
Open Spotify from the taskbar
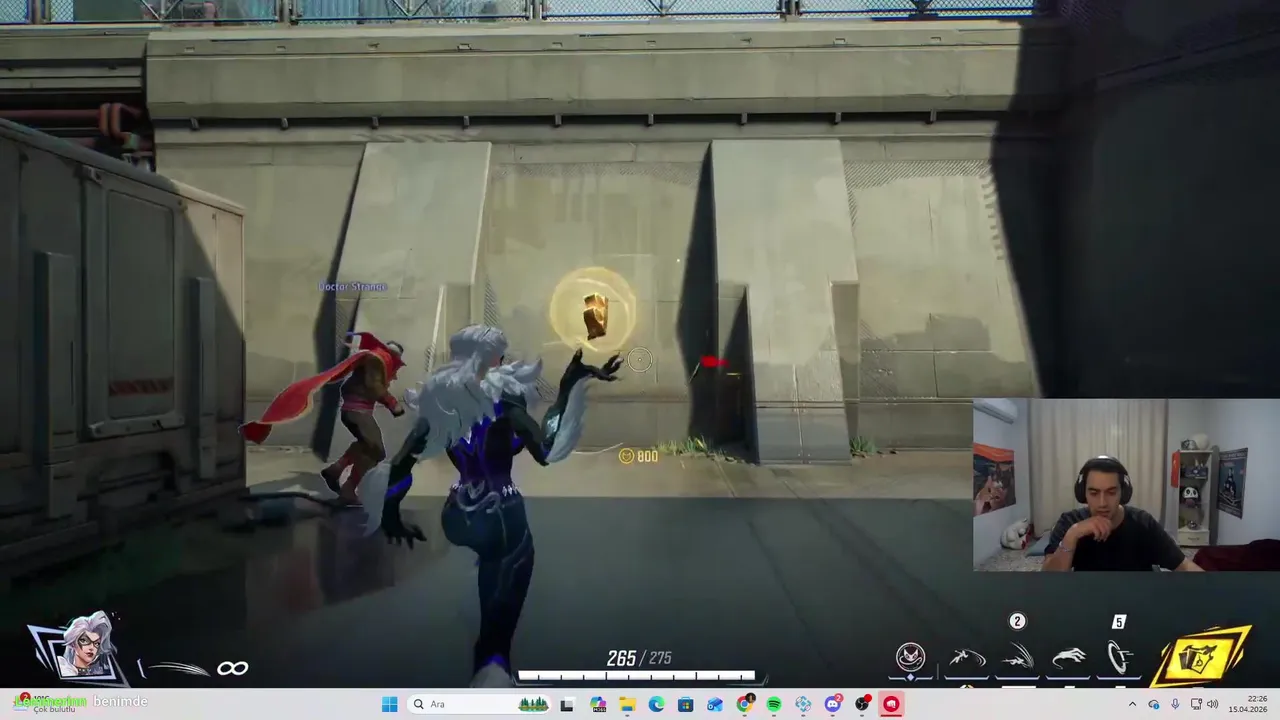(x=774, y=704)
